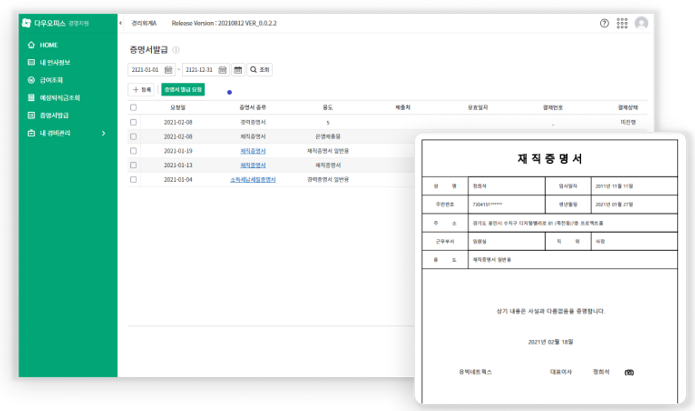This screenshot has height=411, width=695.
Task: Open calendar picker in end date field
Action: [x=223, y=70]
